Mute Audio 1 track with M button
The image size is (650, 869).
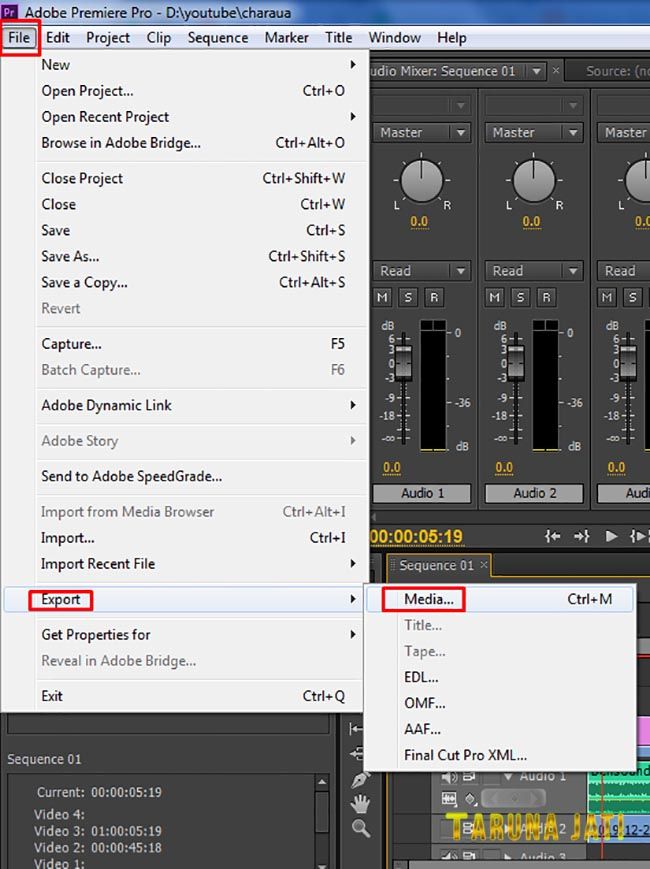pyautogui.click(x=382, y=298)
